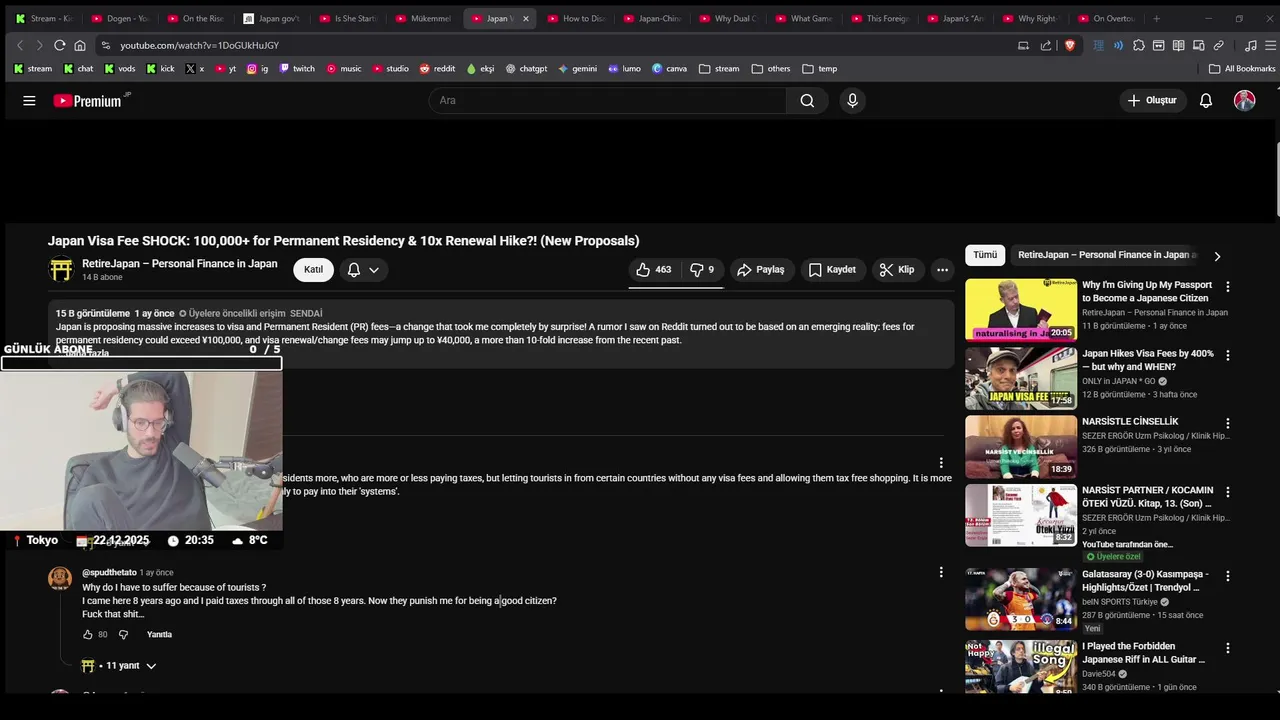Open the more actions menu beside Klip

(x=942, y=270)
